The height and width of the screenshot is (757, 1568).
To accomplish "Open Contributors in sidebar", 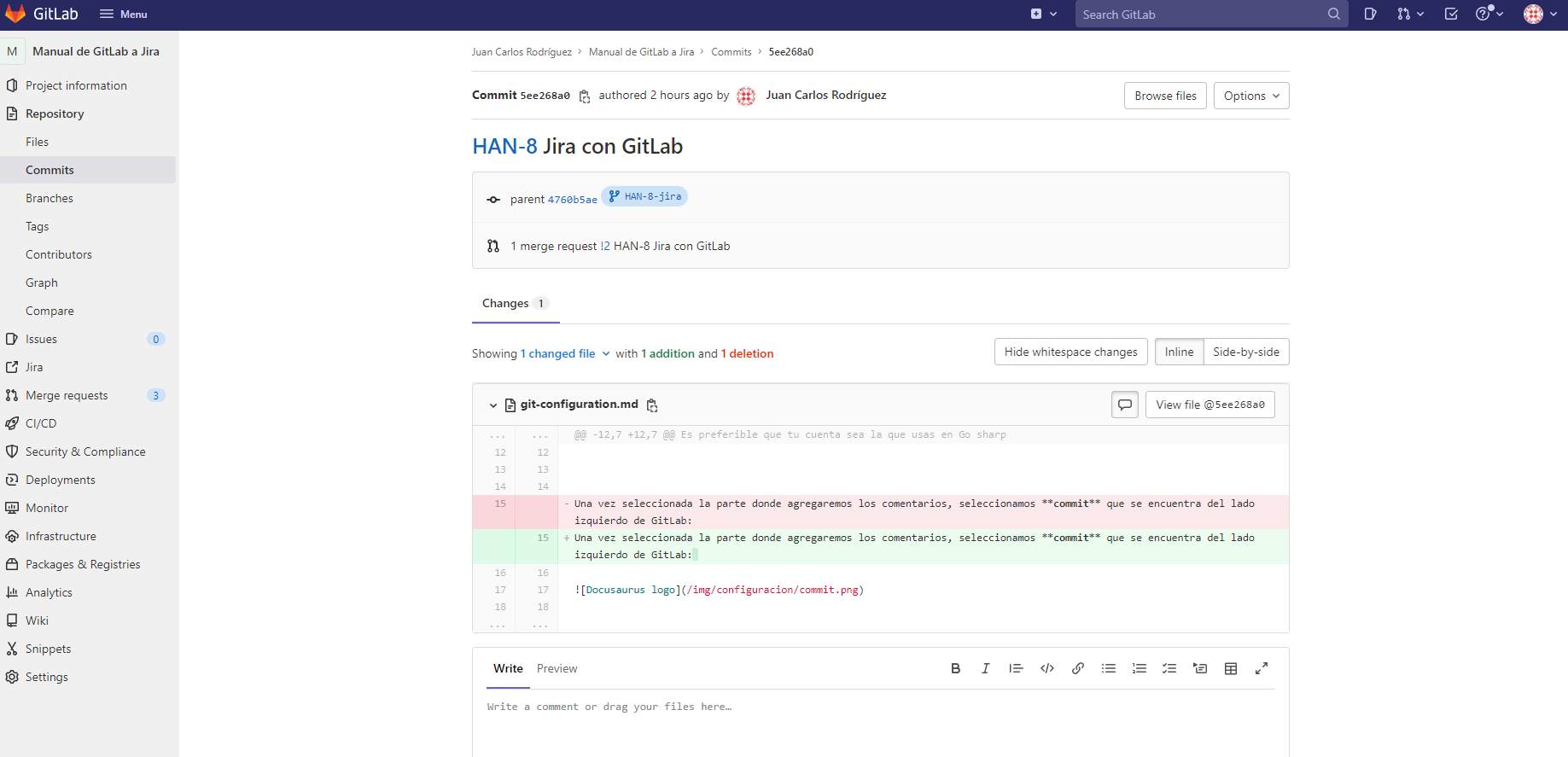I will pos(58,254).
